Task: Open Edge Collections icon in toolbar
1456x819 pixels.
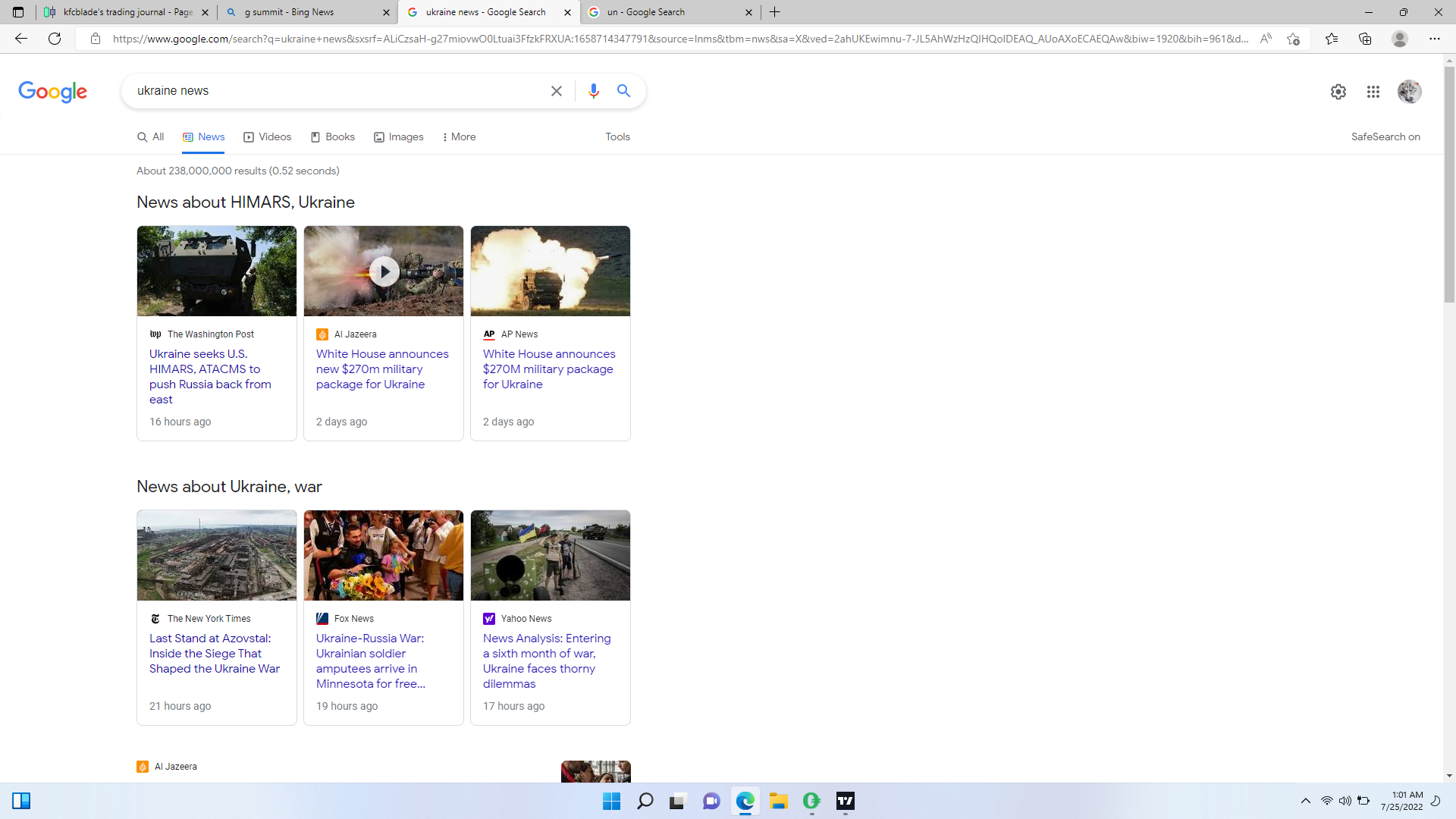Action: [1365, 39]
